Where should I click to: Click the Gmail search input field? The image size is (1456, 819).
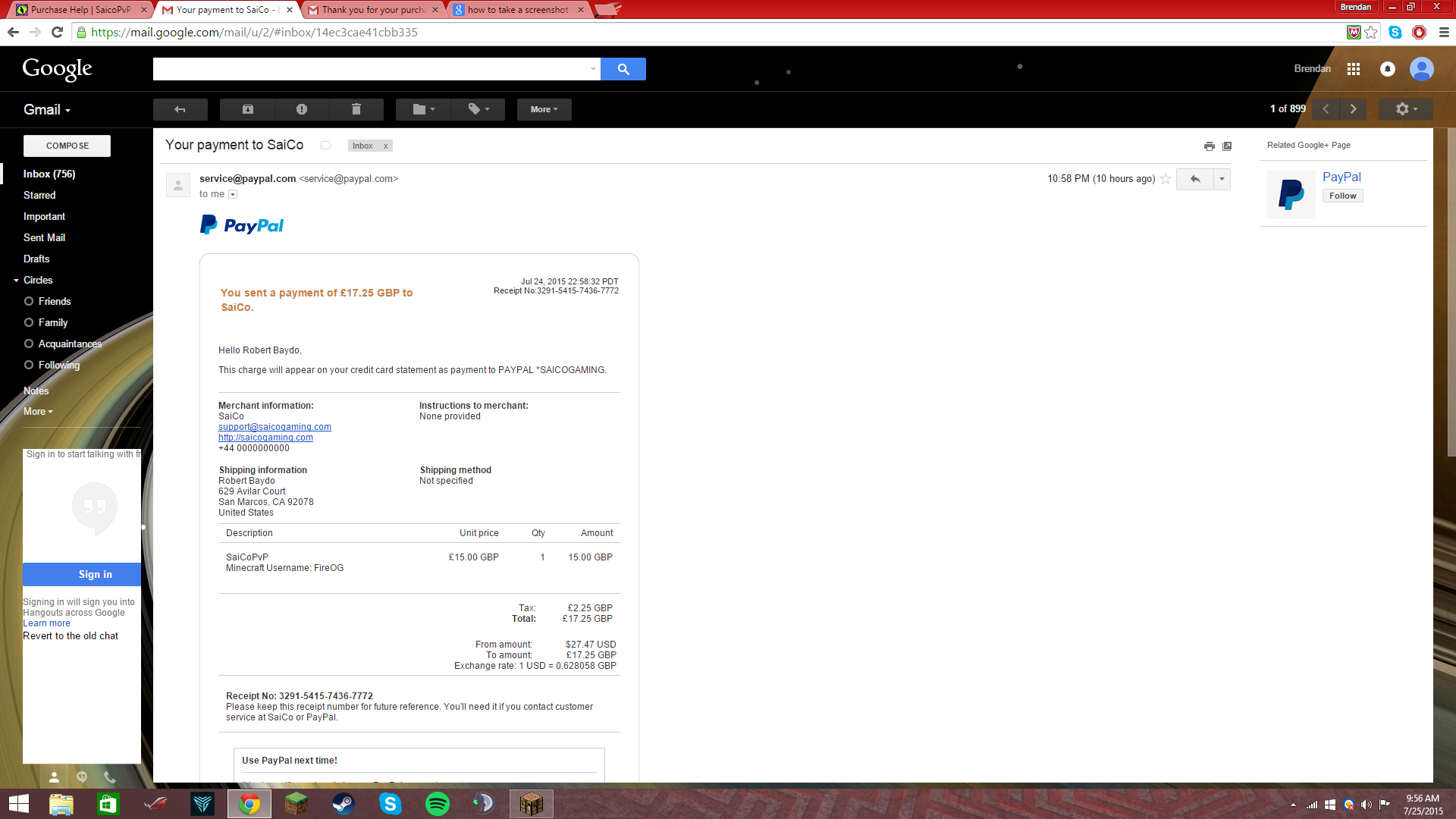click(x=372, y=69)
